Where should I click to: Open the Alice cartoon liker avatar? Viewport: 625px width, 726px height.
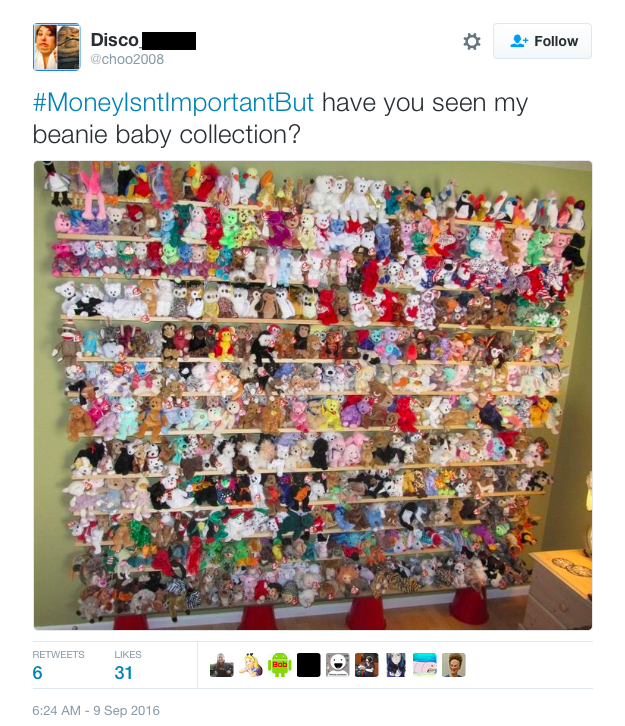250,665
